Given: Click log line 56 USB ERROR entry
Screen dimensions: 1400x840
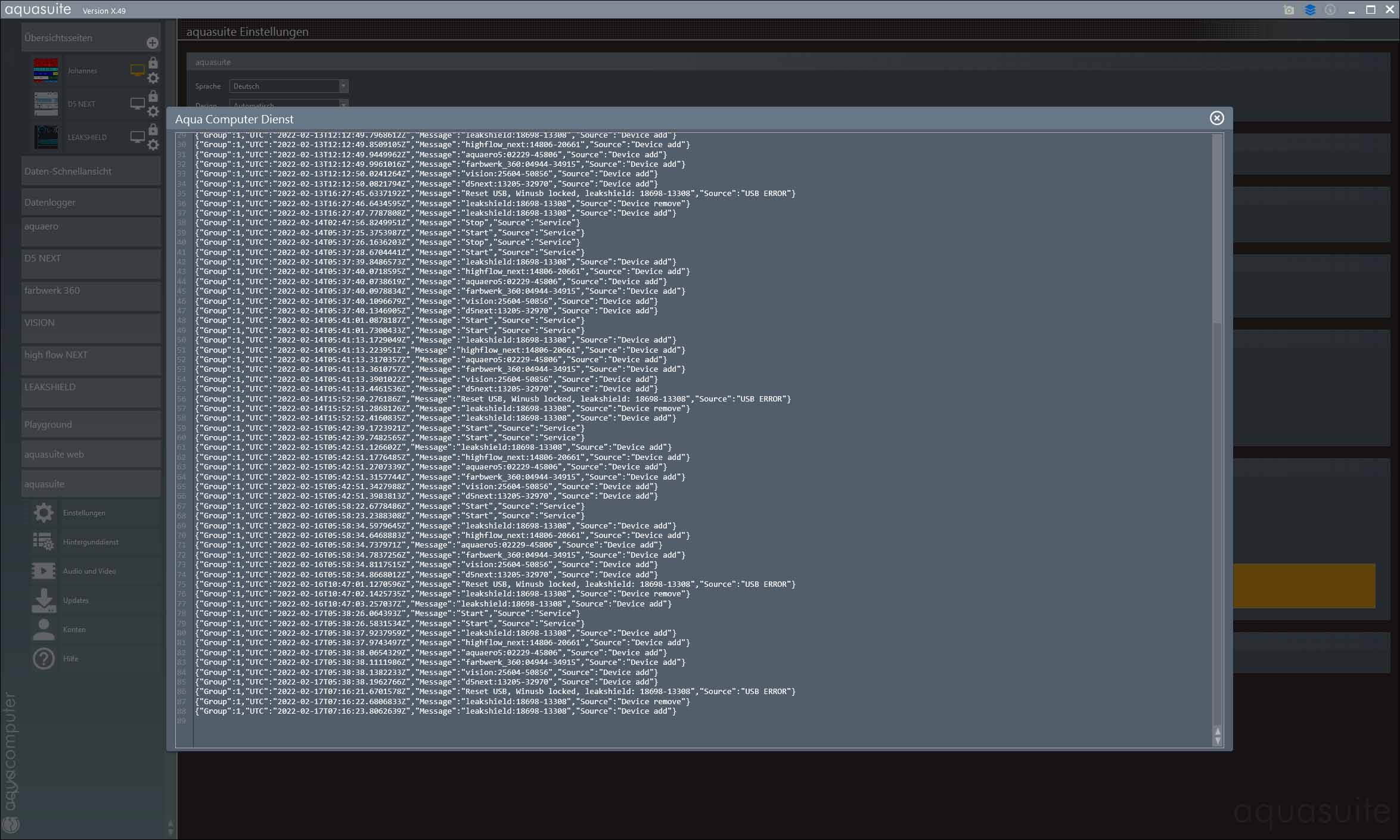Looking at the screenshot, I should click(493, 399).
